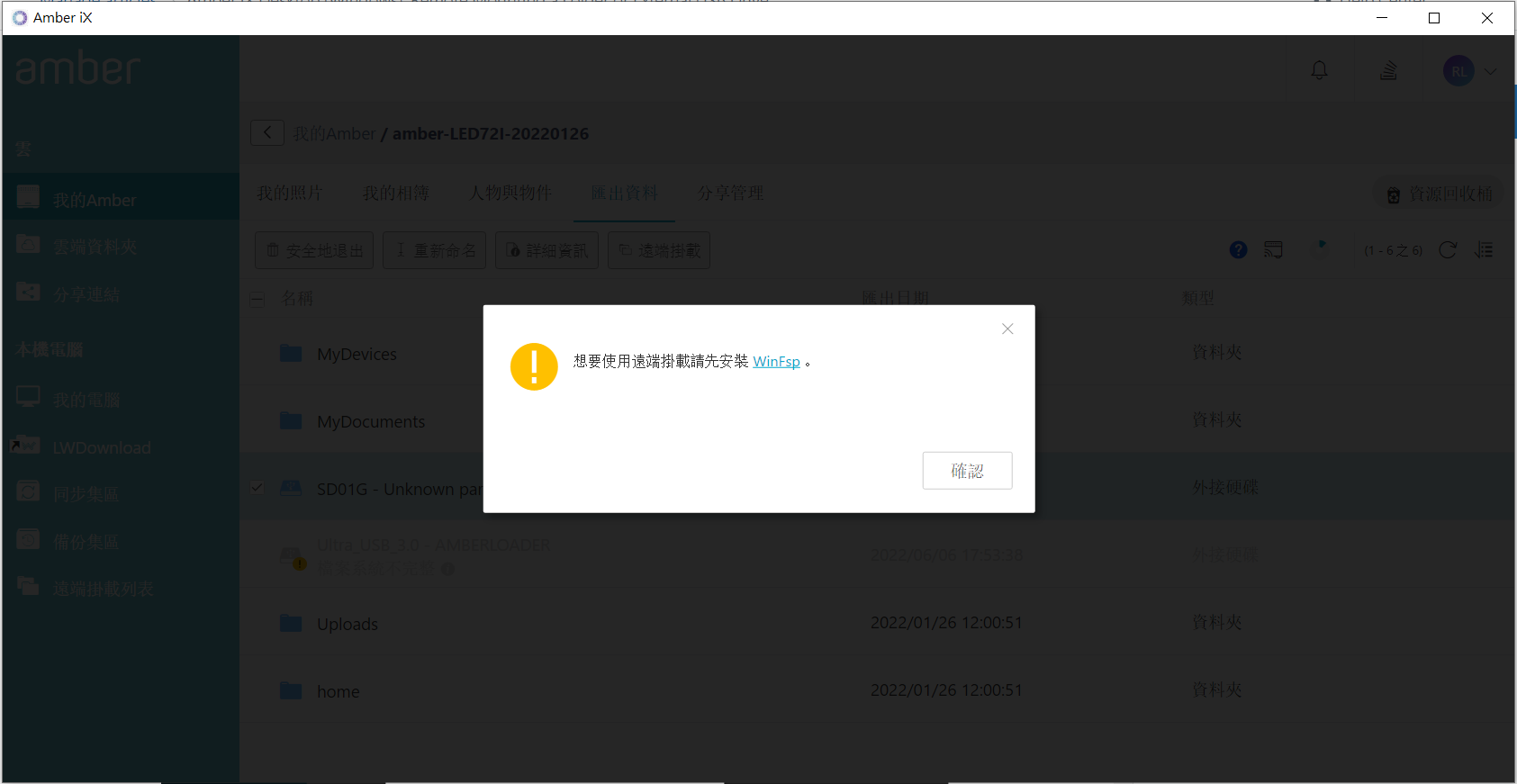Click the 我的電腦 monitor icon

point(28,397)
